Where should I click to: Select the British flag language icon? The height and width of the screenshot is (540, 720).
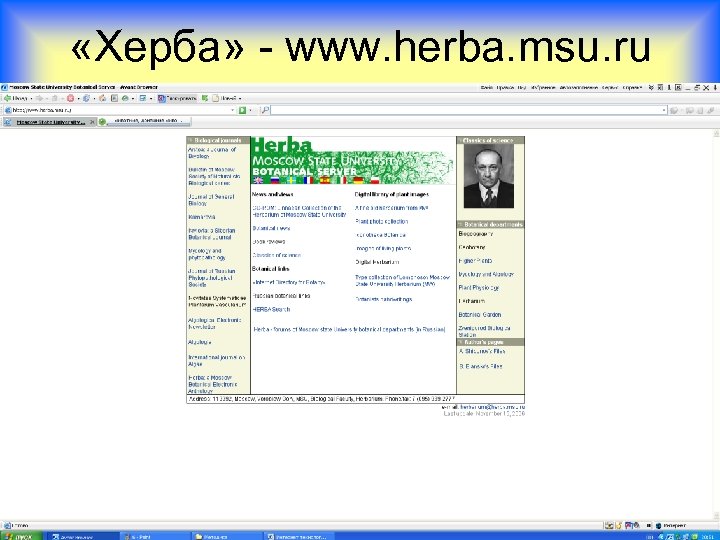[258, 180]
